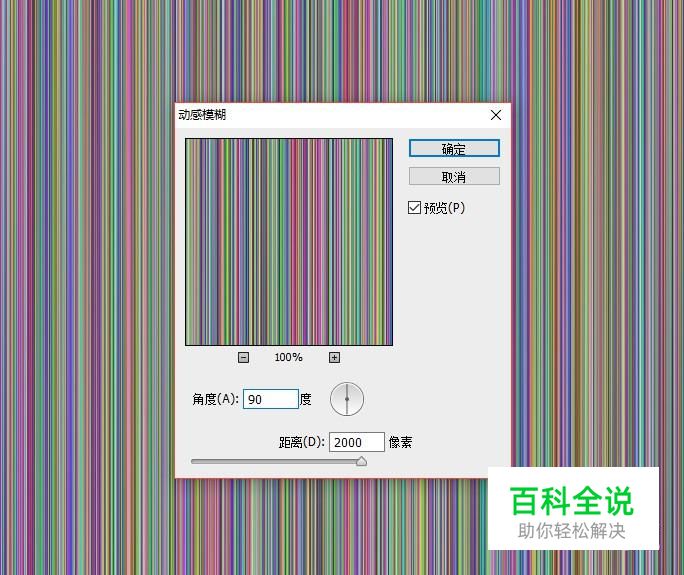Toggle the 预览(P) checkbox
The width and height of the screenshot is (684, 575).
(x=414, y=208)
